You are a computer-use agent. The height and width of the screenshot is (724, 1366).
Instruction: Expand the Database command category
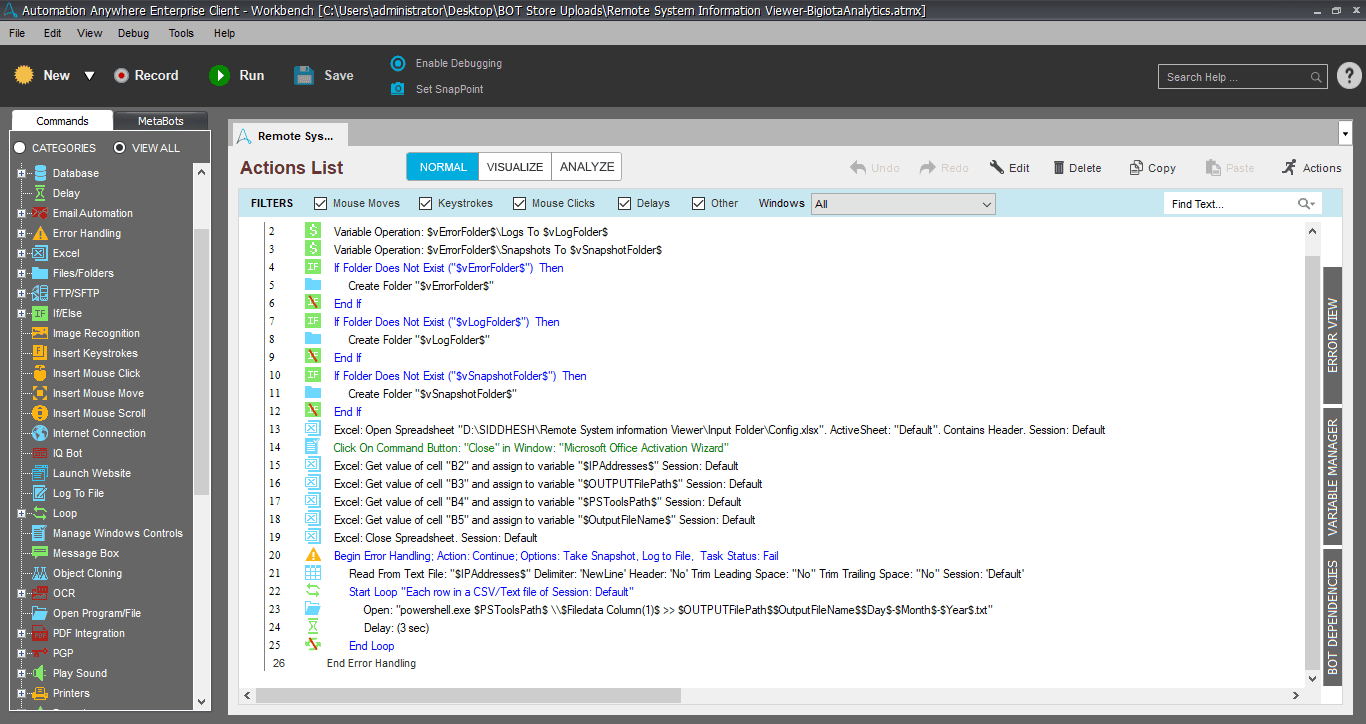[21, 173]
